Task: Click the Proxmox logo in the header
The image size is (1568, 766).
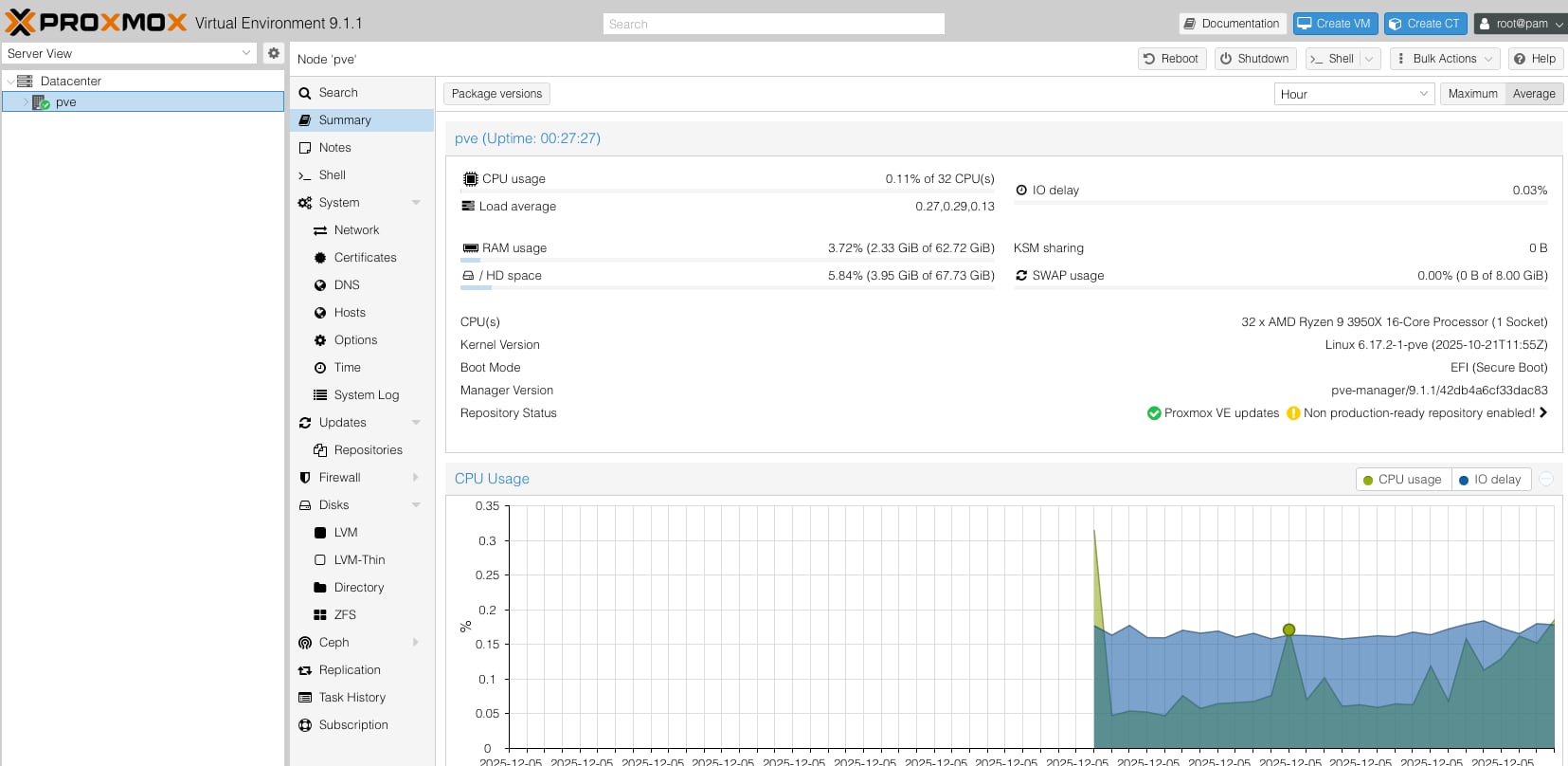Action: coord(96,23)
